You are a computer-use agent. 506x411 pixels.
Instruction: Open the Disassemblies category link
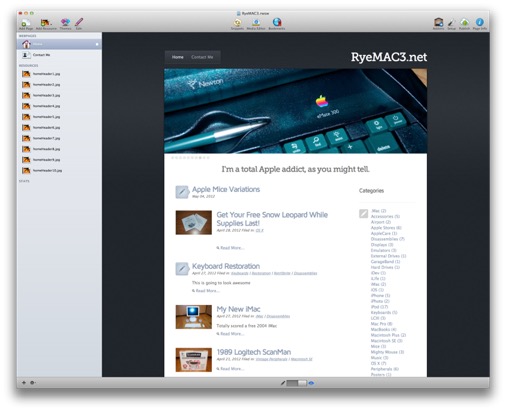[387, 239]
